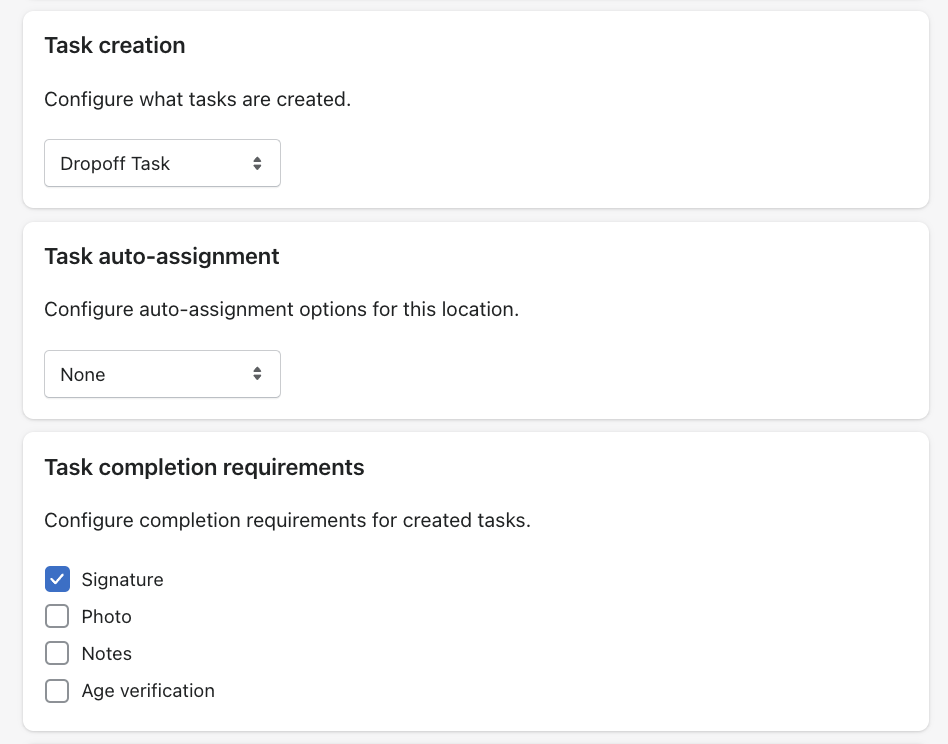The image size is (948, 744).
Task: Click the auto-assignment options description text
Action: pyautogui.click(x=282, y=309)
